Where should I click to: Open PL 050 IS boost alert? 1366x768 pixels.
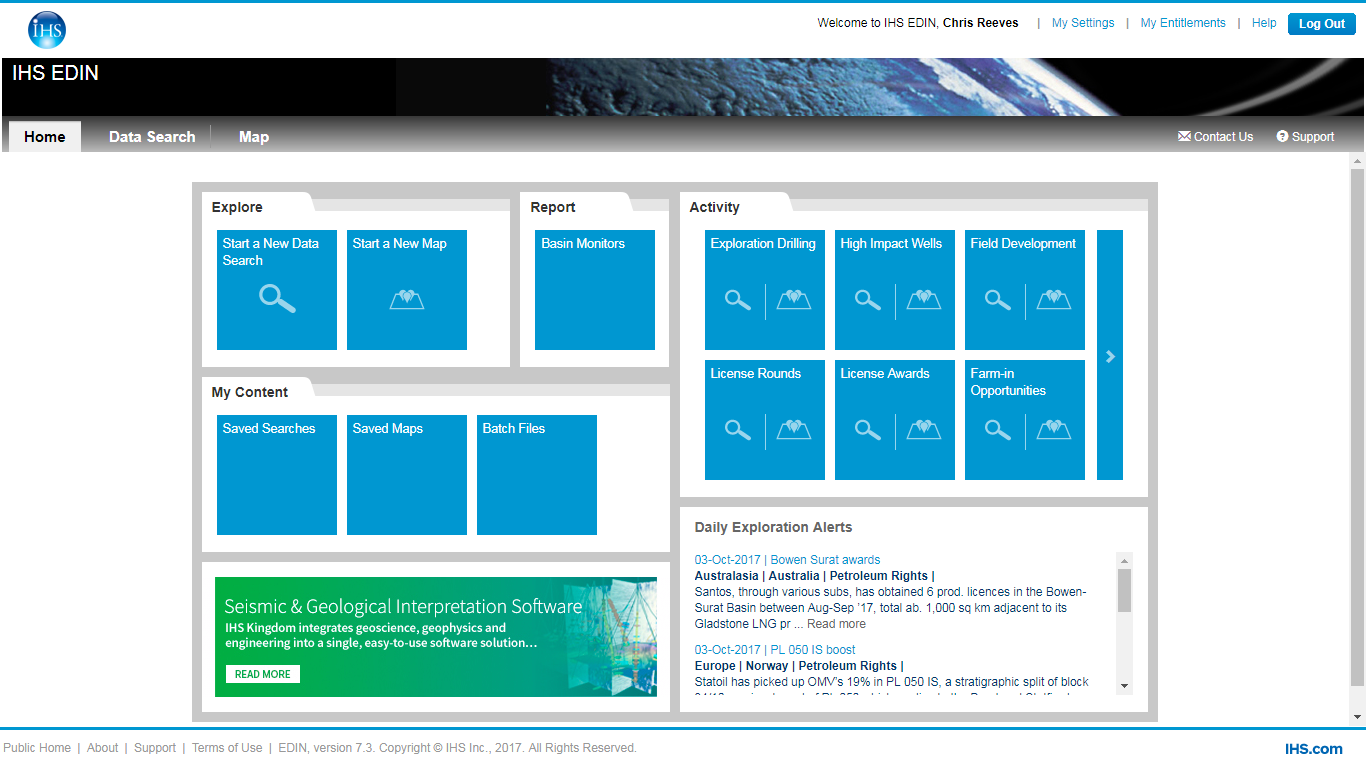tap(775, 650)
